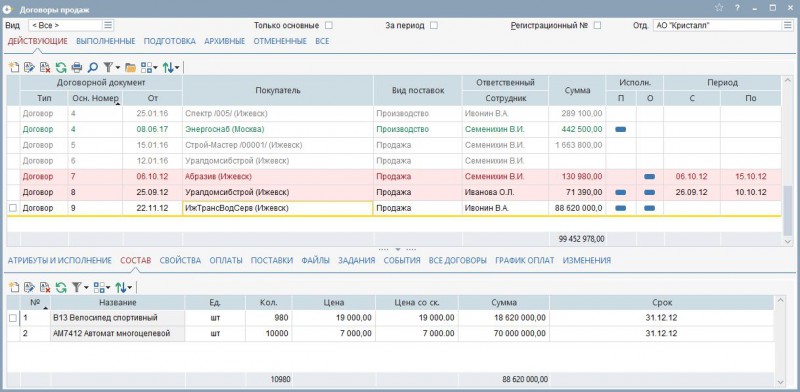The width and height of the screenshot is (800, 392).
Task: Edit the selected contract in the upper toolbar
Action: point(29,67)
